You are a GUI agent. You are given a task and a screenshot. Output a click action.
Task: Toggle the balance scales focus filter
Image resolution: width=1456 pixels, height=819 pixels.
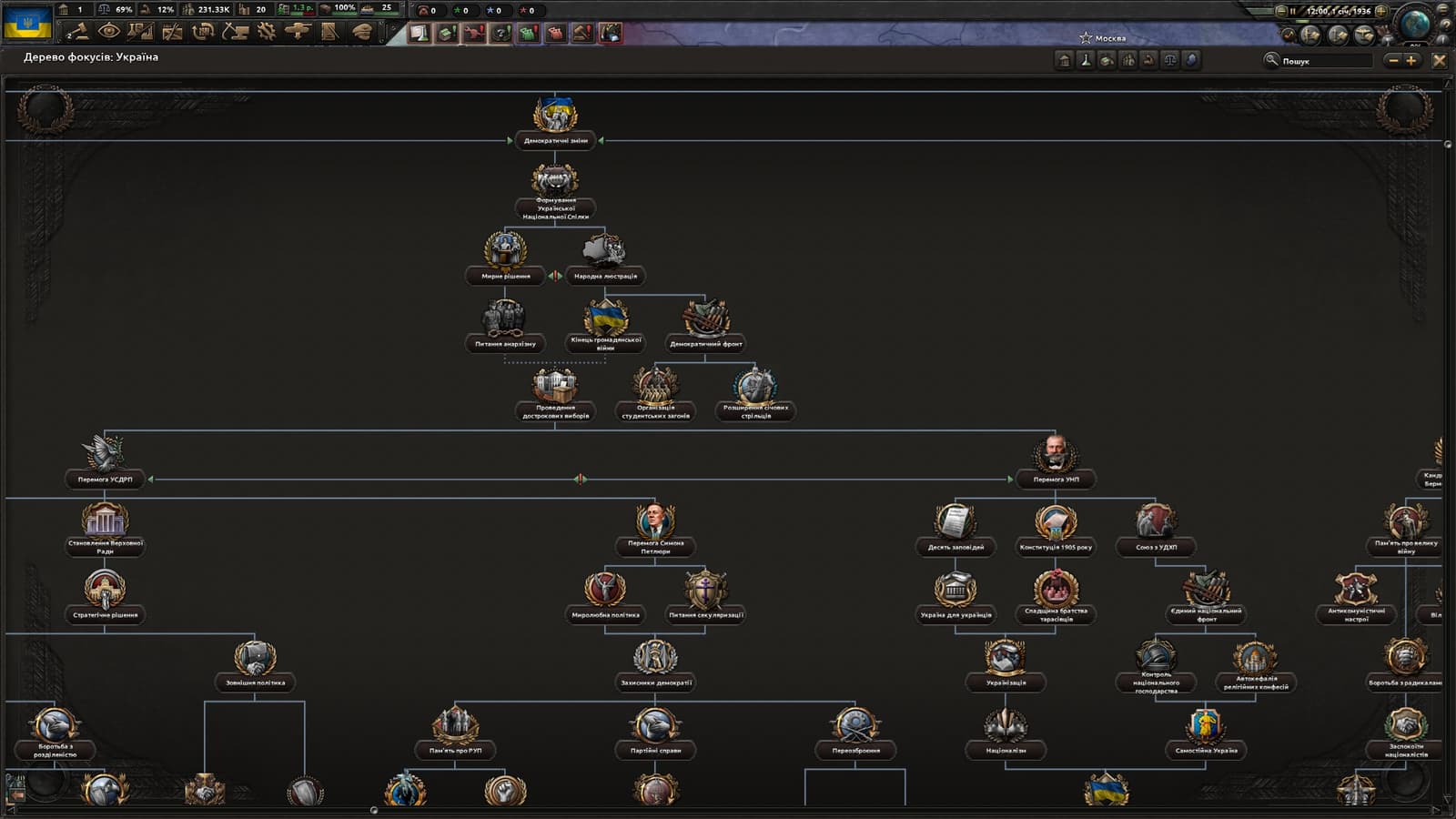(x=1170, y=60)
